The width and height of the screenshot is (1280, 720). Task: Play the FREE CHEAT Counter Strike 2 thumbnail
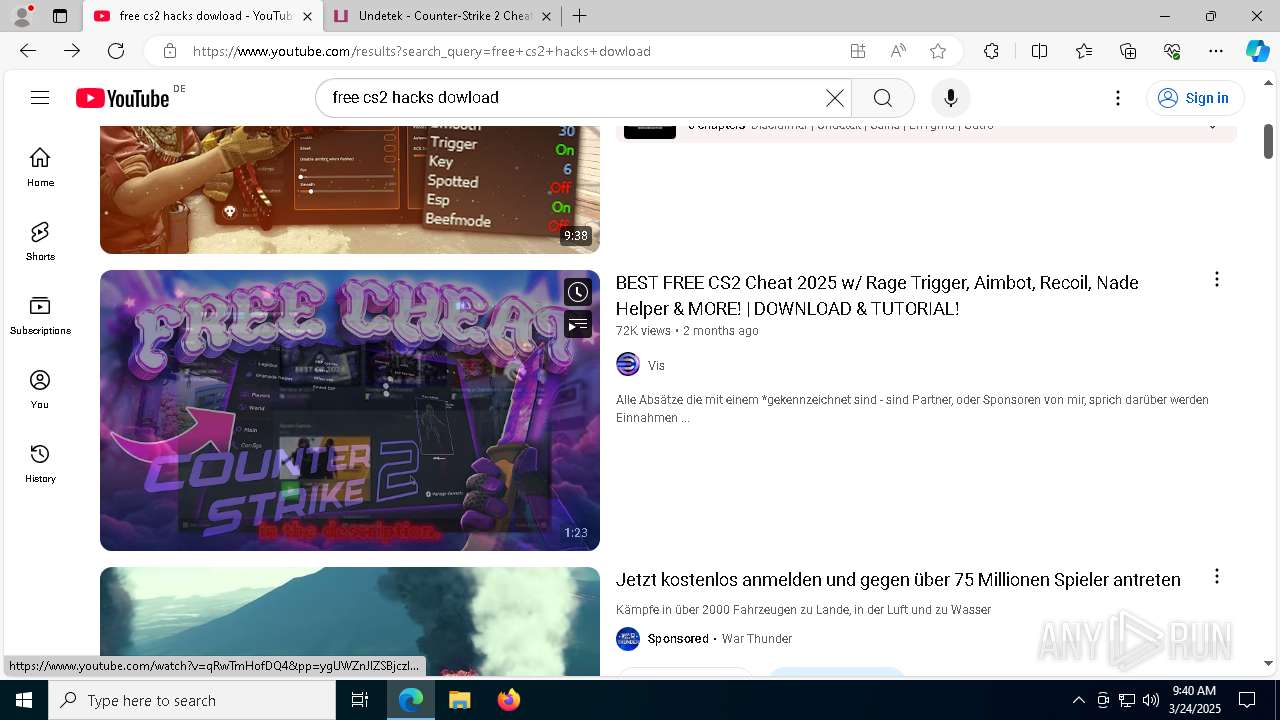click(x=350, y=410)
